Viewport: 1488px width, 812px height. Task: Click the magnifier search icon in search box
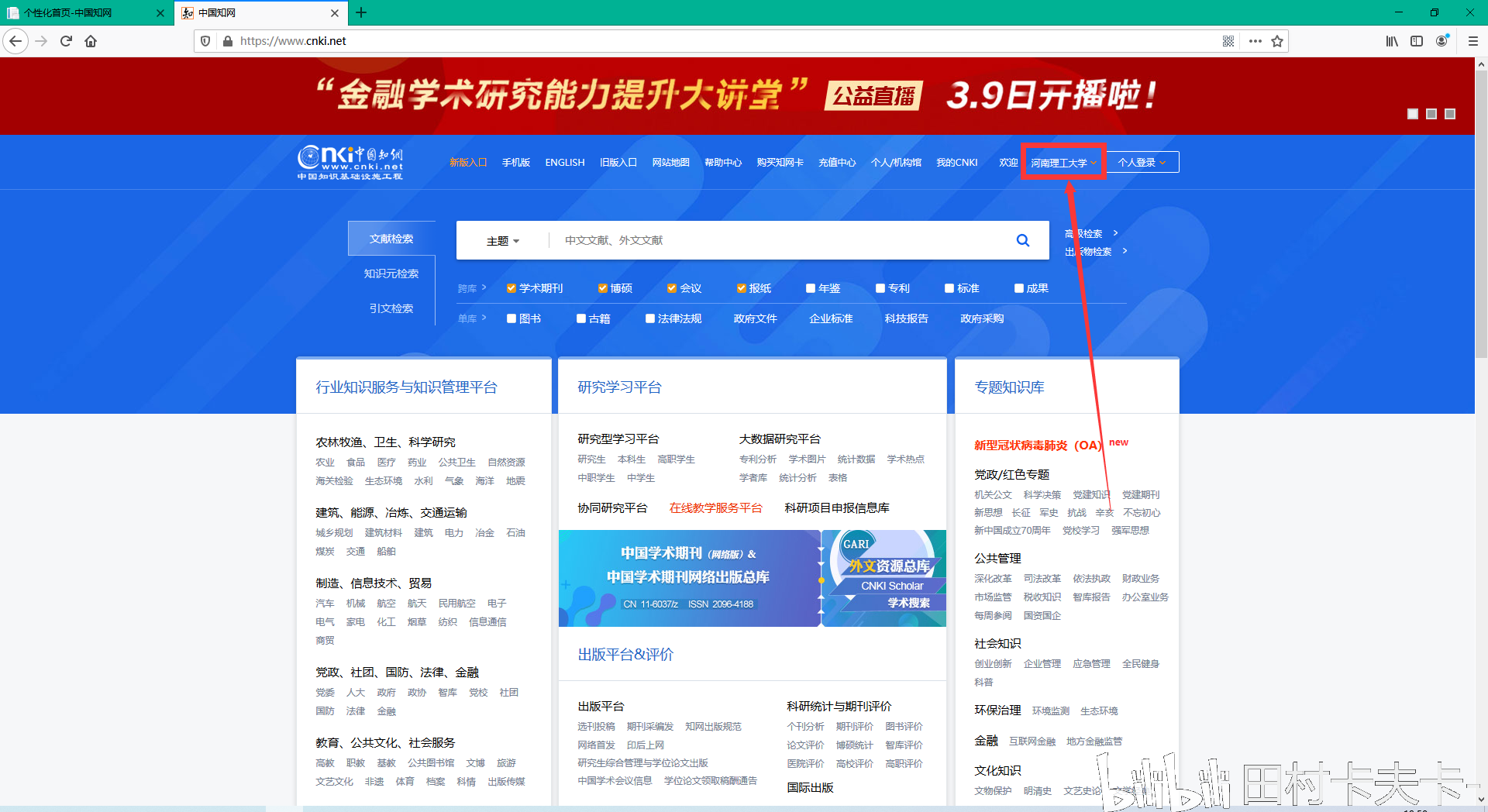(1023, 240)
